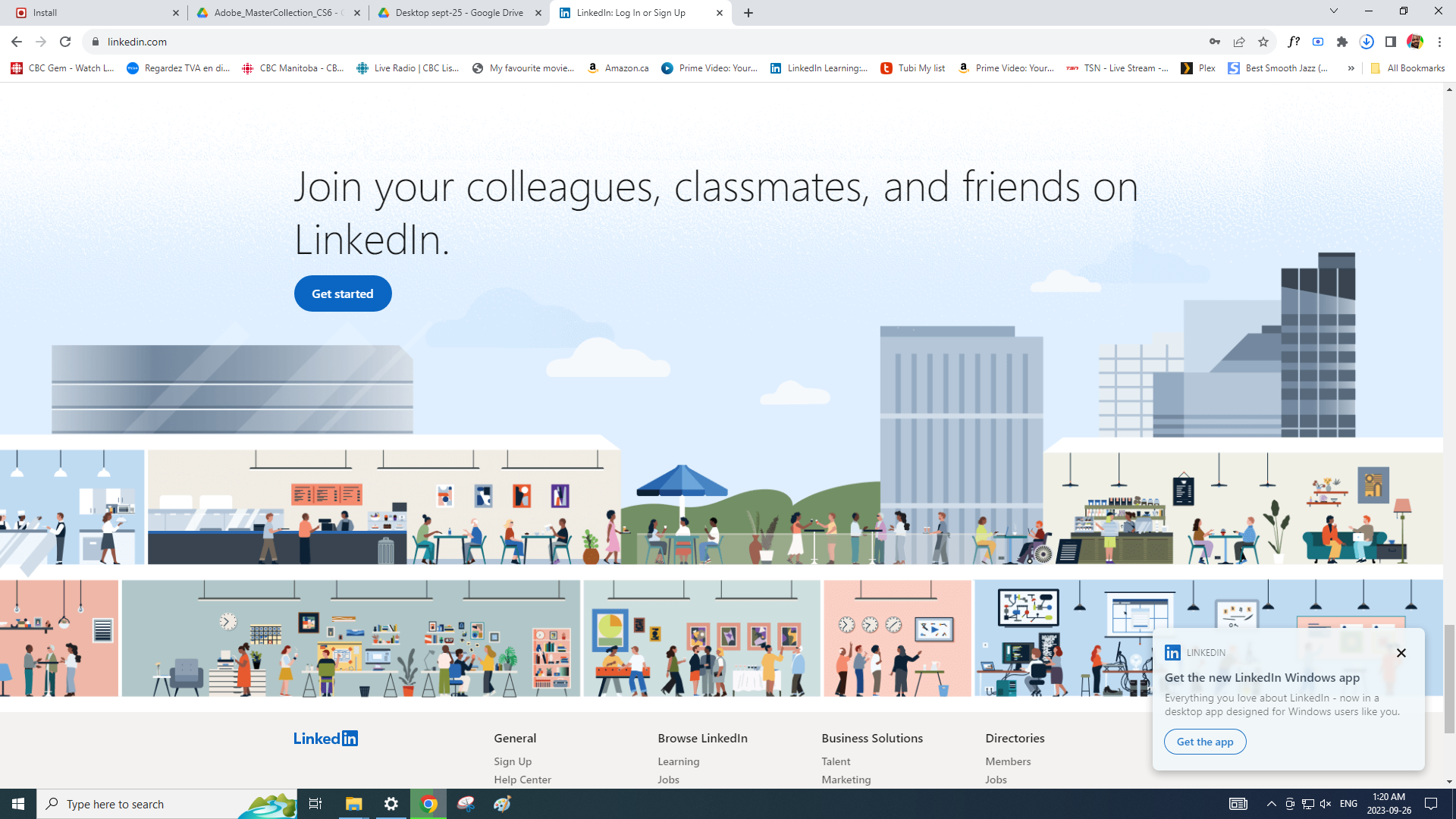Toggle the side panel icon

pyautogui.click(x=1391, y=42)
